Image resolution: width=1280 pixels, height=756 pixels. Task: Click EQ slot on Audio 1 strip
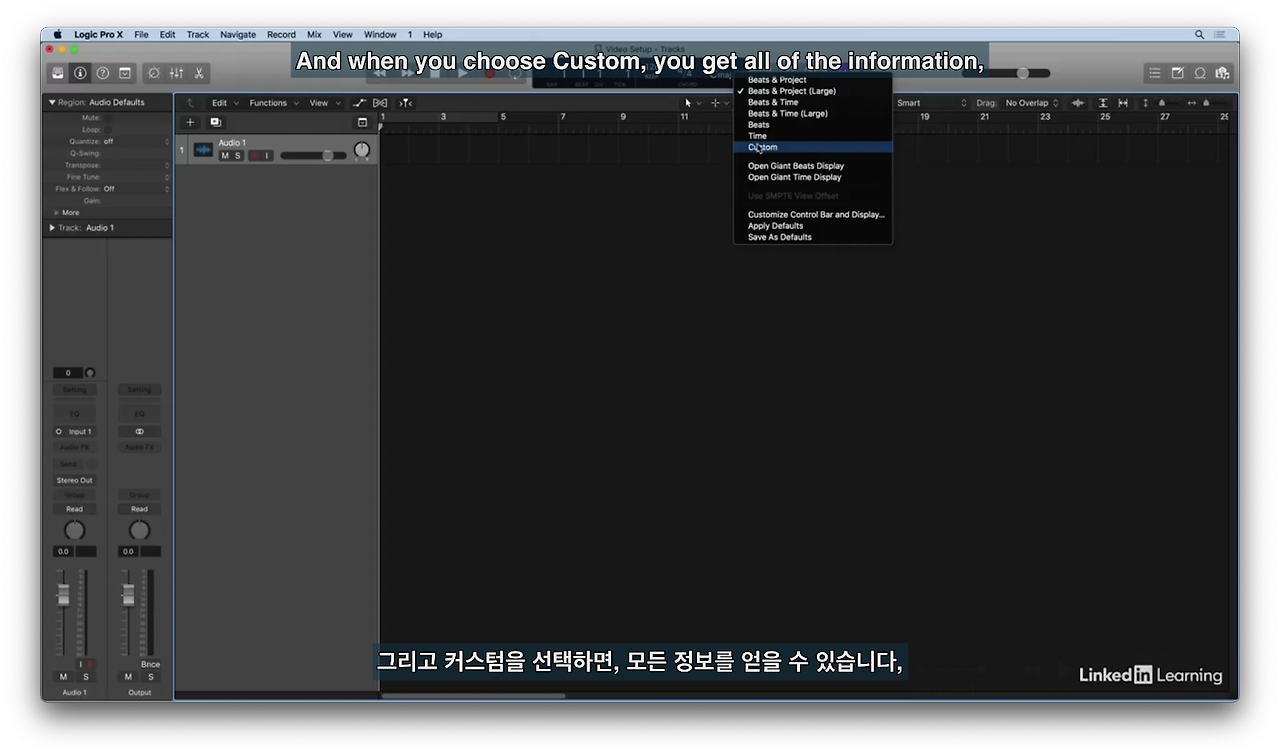pos(75,413)
